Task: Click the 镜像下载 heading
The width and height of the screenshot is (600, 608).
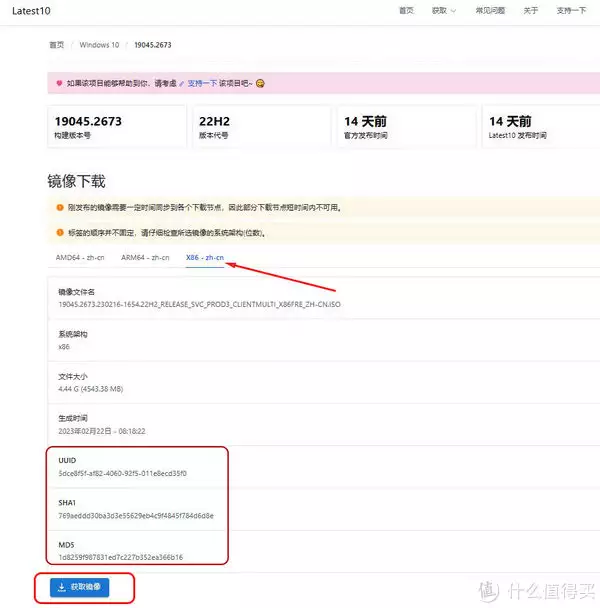Action: point(76,181)
